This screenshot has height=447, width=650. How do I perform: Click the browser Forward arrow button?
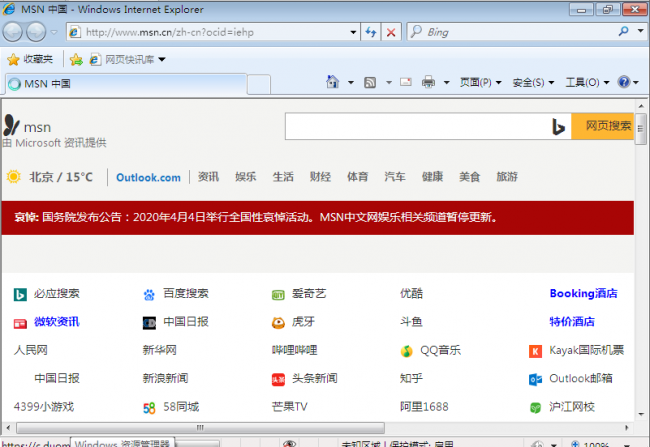click(x=36, y=32)
